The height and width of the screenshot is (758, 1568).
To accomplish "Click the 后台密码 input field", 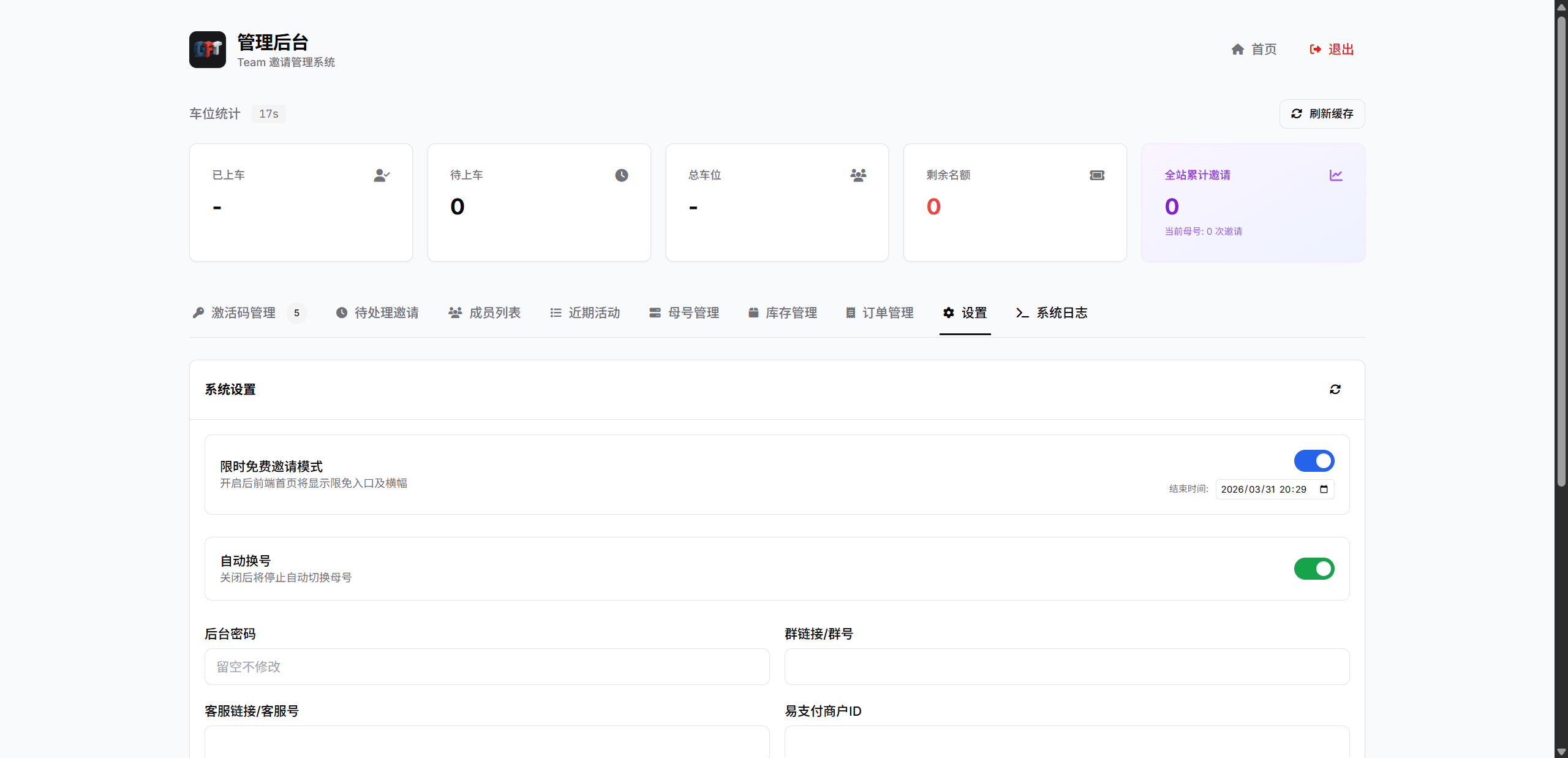I will click(x=486, y=667).
